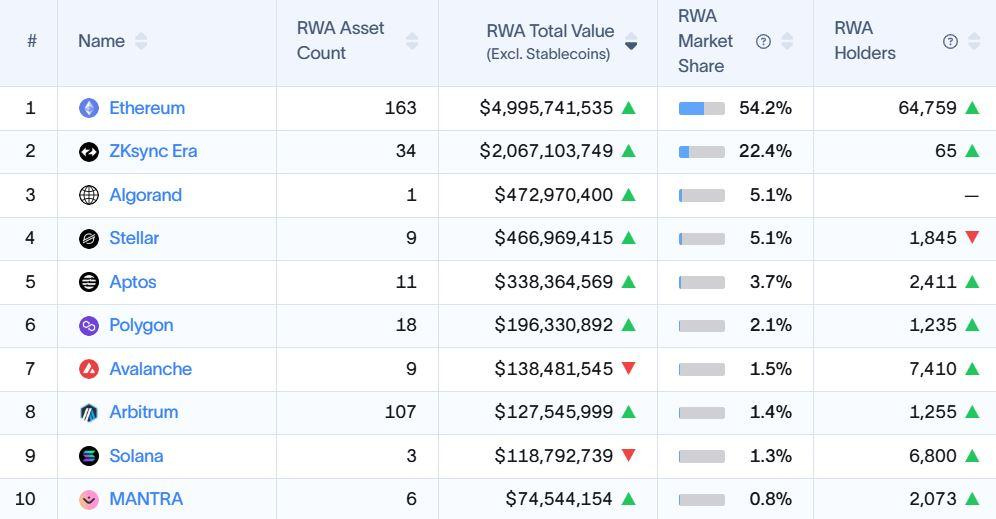
Task: Click red down arrow beside Avalanche total value
Action: pyautogui.click(x=629, y=368)
